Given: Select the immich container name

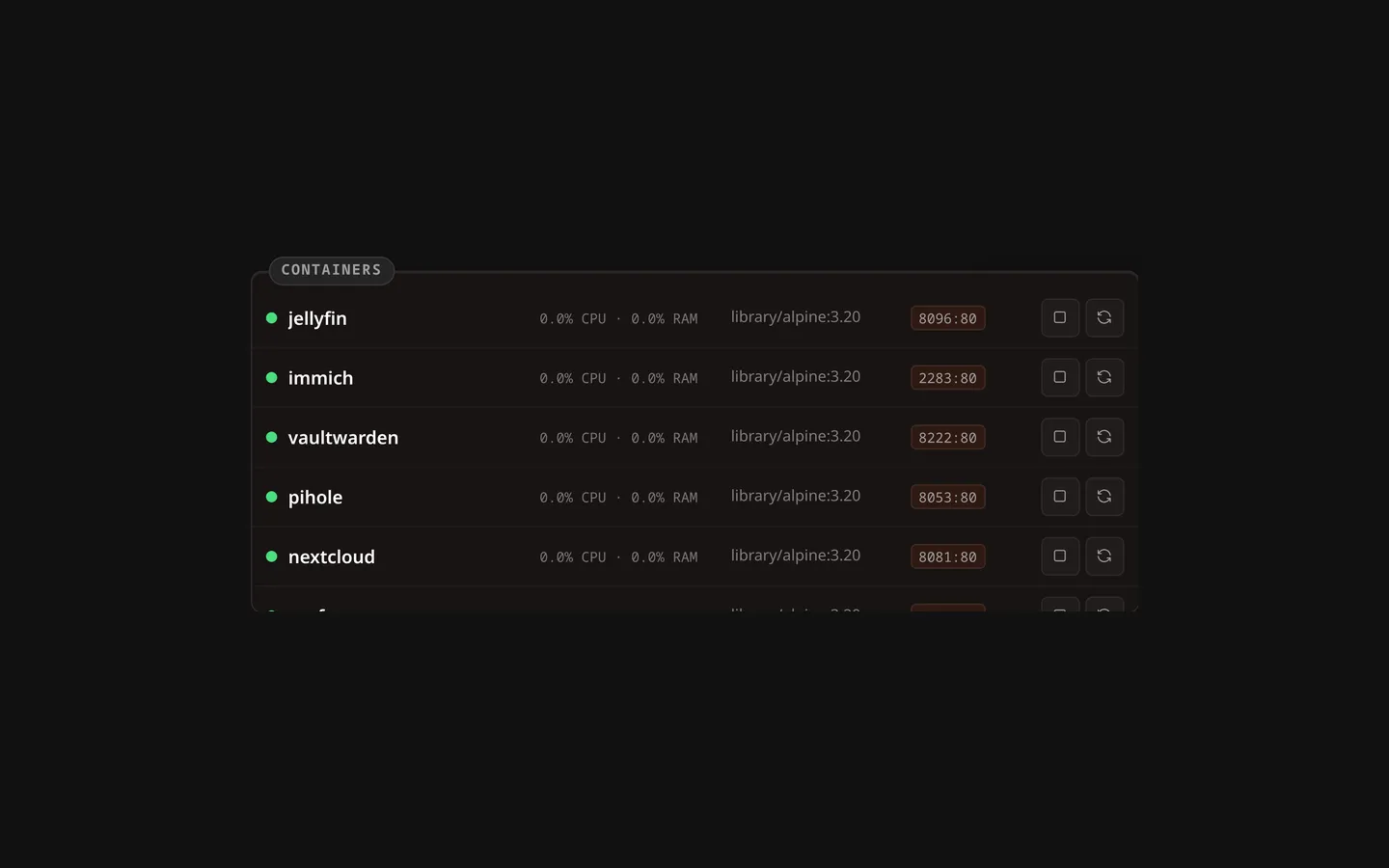Looking at the screenshot, I should click(320, 378).
